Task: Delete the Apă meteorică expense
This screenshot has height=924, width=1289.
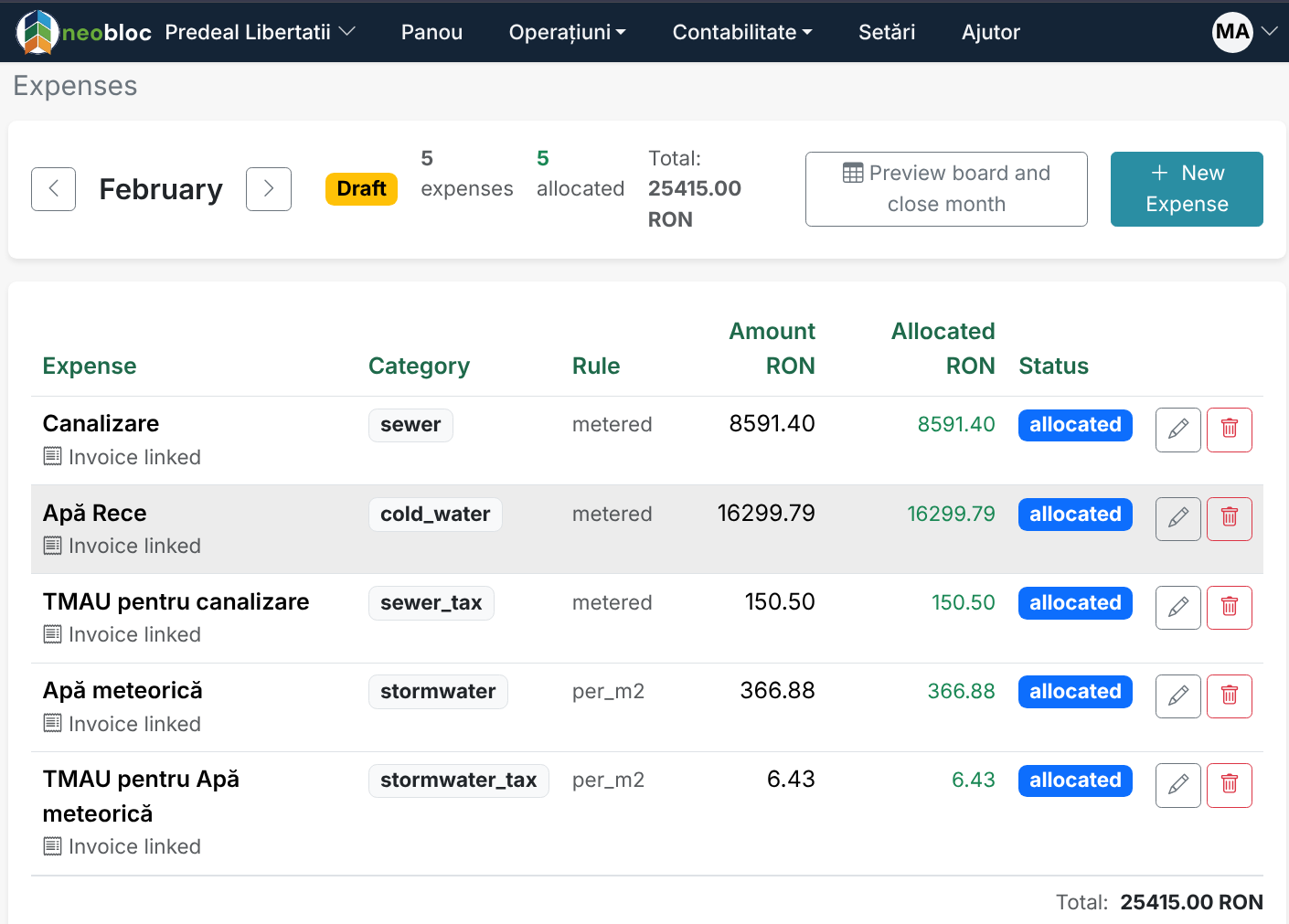Action: pyautogui.click(x=1230, y=696)
